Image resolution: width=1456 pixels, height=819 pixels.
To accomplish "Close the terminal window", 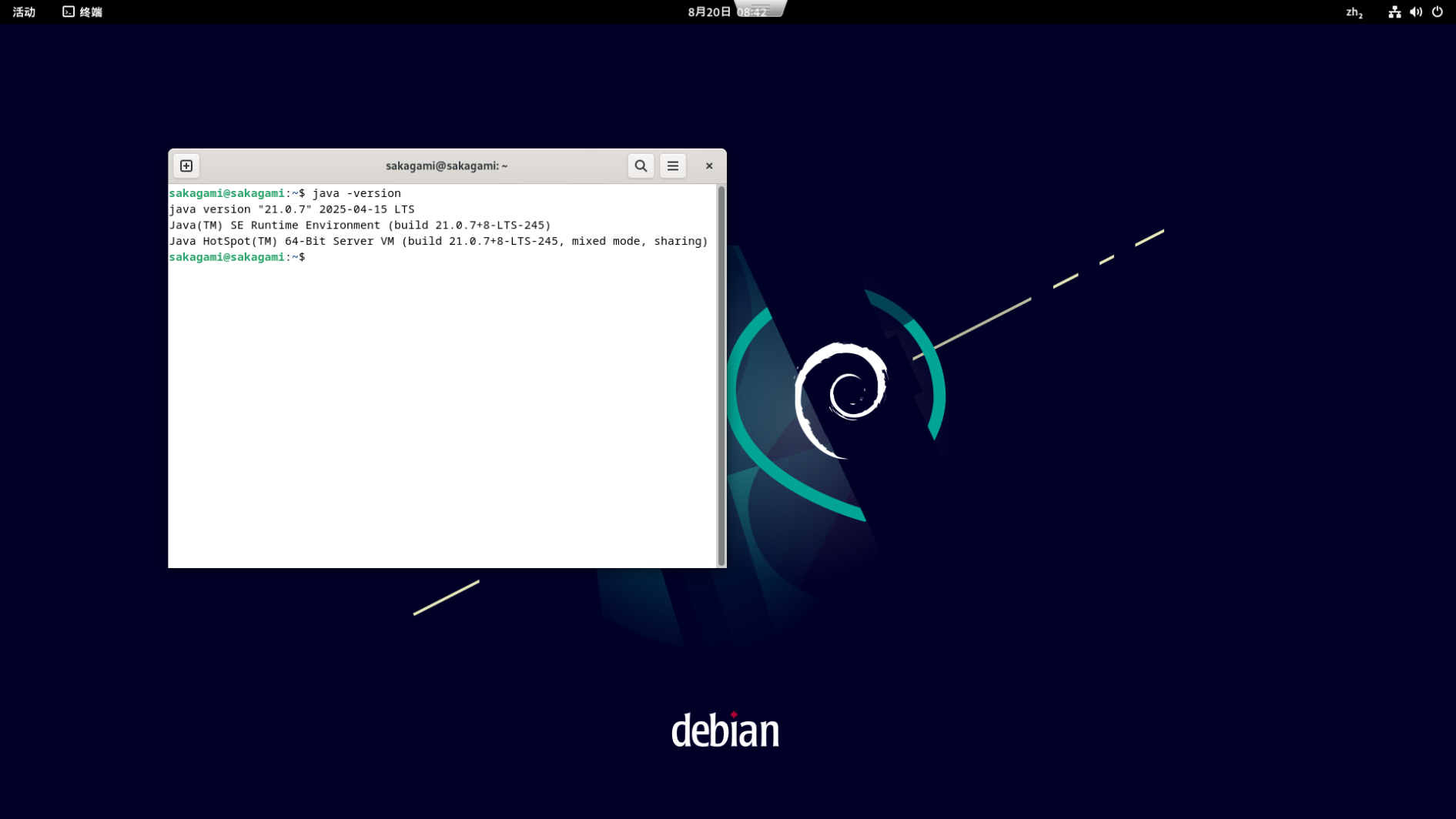I will click(709, 165).
